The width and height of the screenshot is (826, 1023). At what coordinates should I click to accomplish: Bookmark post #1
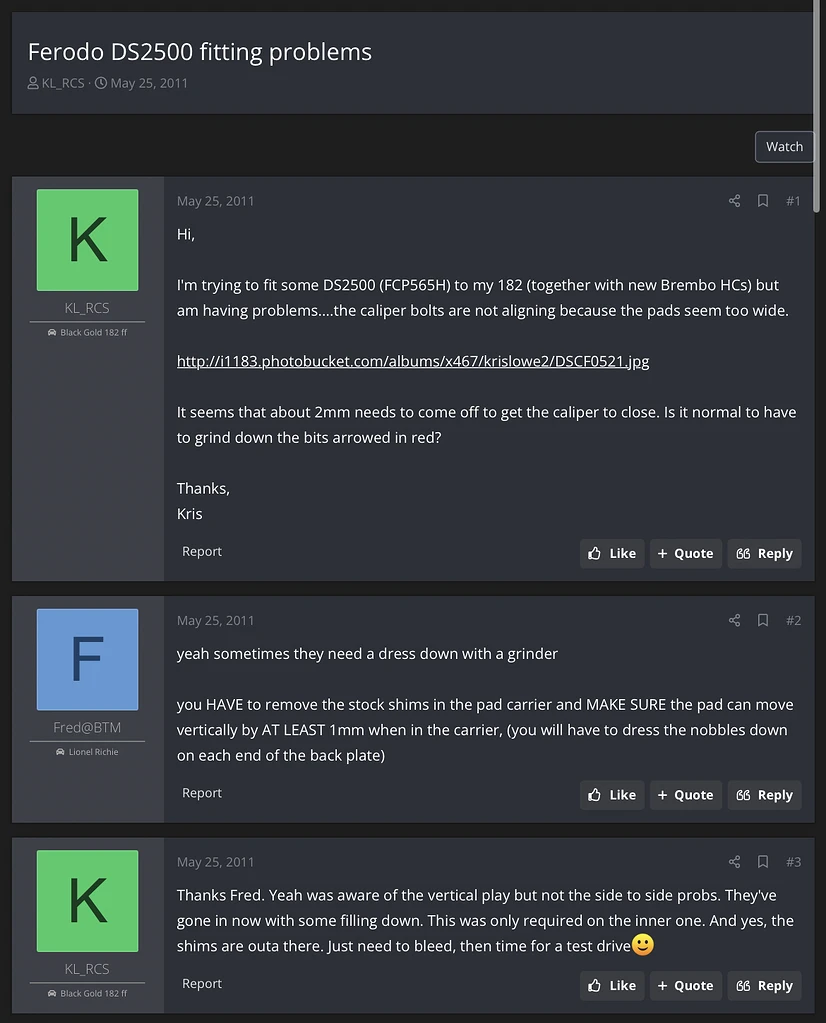click(762, 201)
